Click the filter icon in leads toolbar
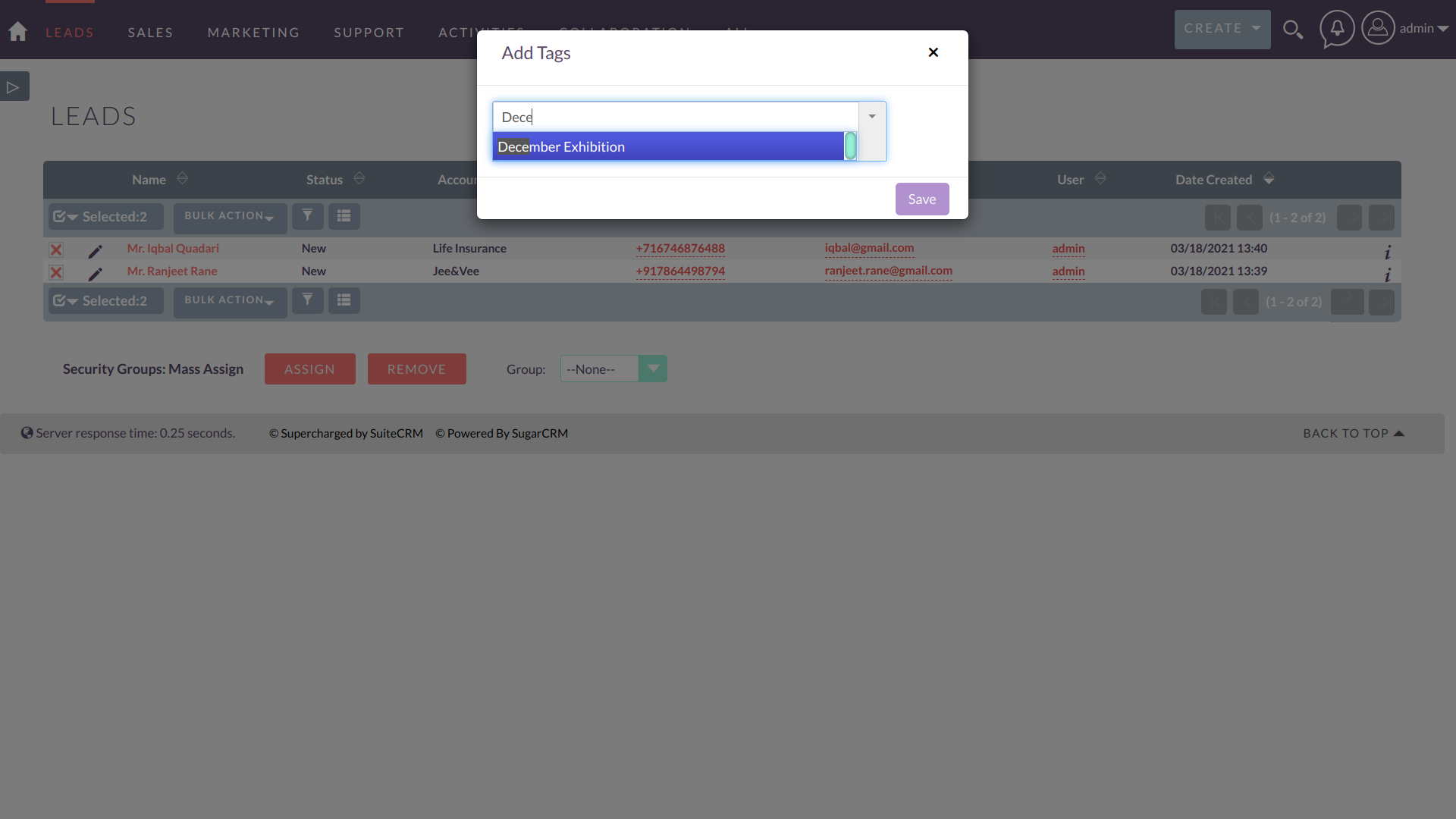 [x=308, y=216]
